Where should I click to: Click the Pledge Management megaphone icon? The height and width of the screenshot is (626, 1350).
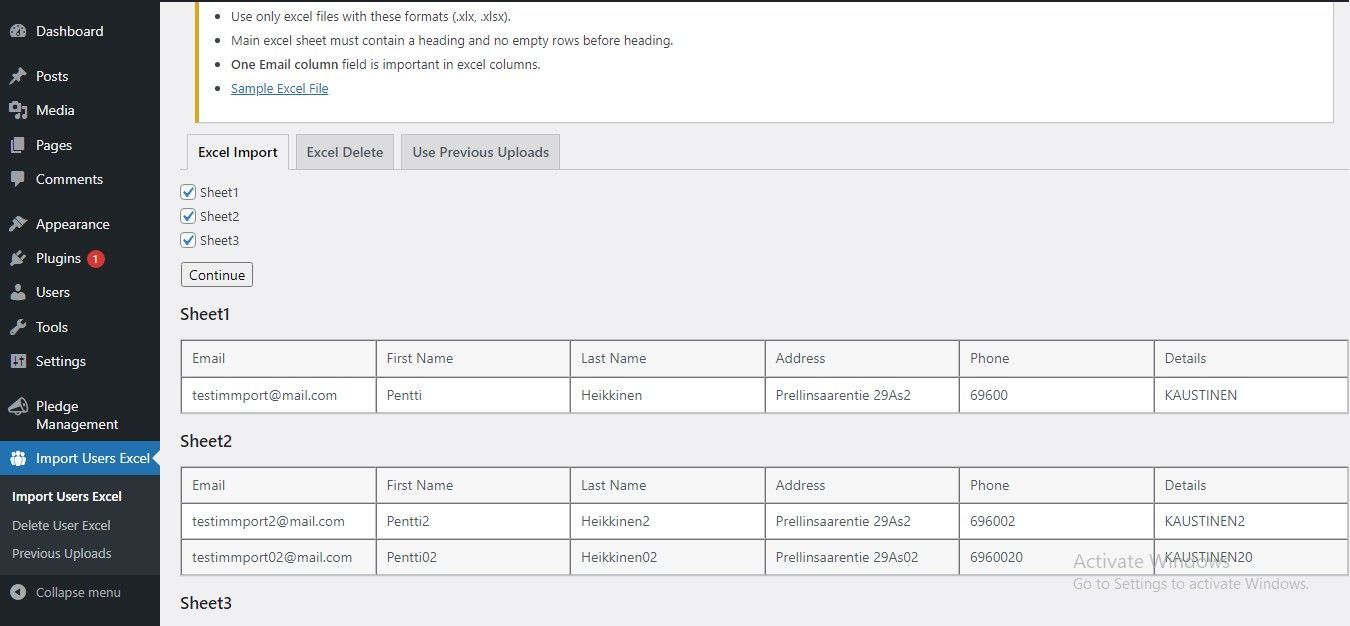tap(18, 406)
